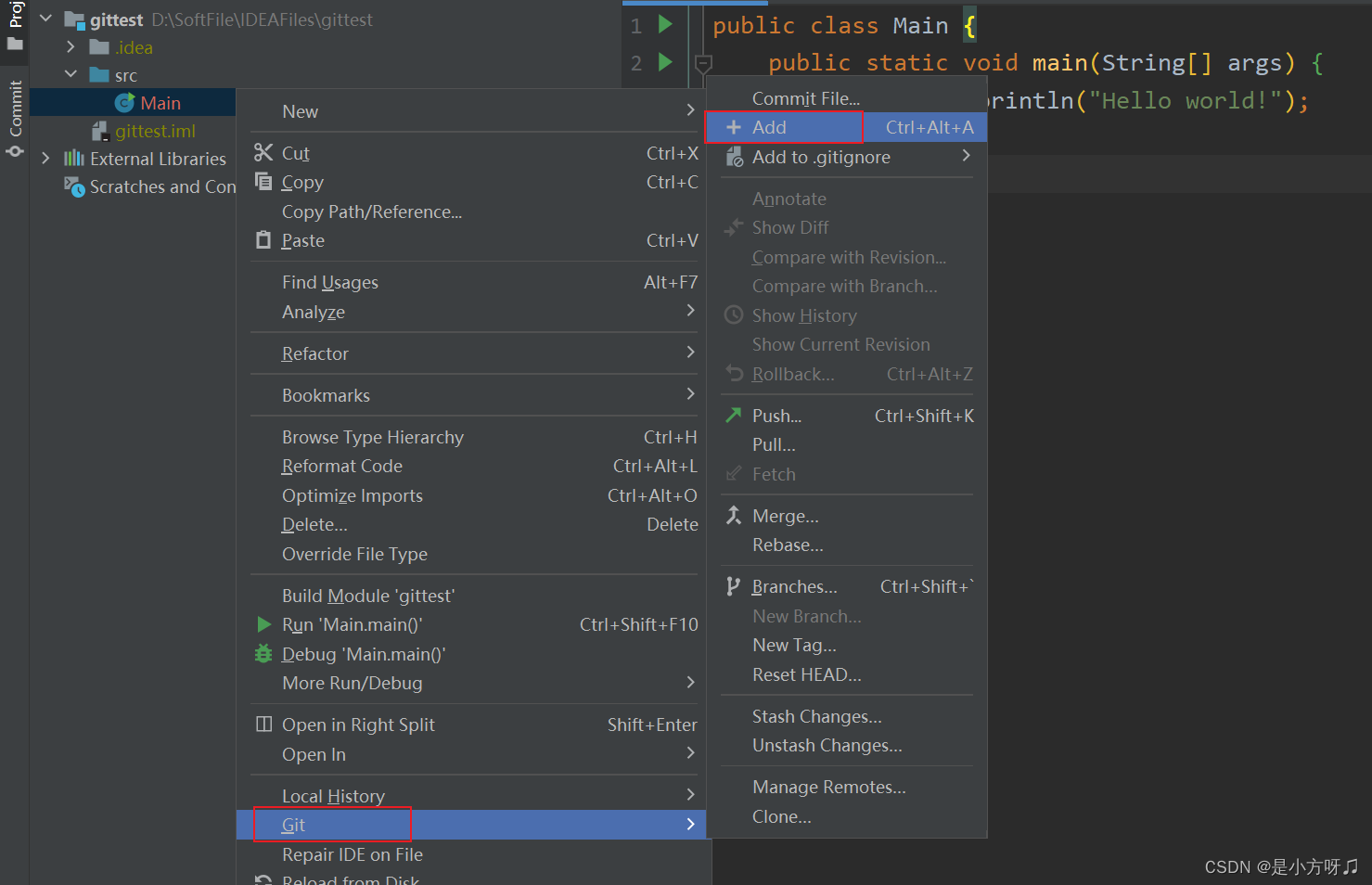Collapse the src folder node
Image resolution: width=1372 pixels, height=885 pixels.
click(x=71, y=74)
